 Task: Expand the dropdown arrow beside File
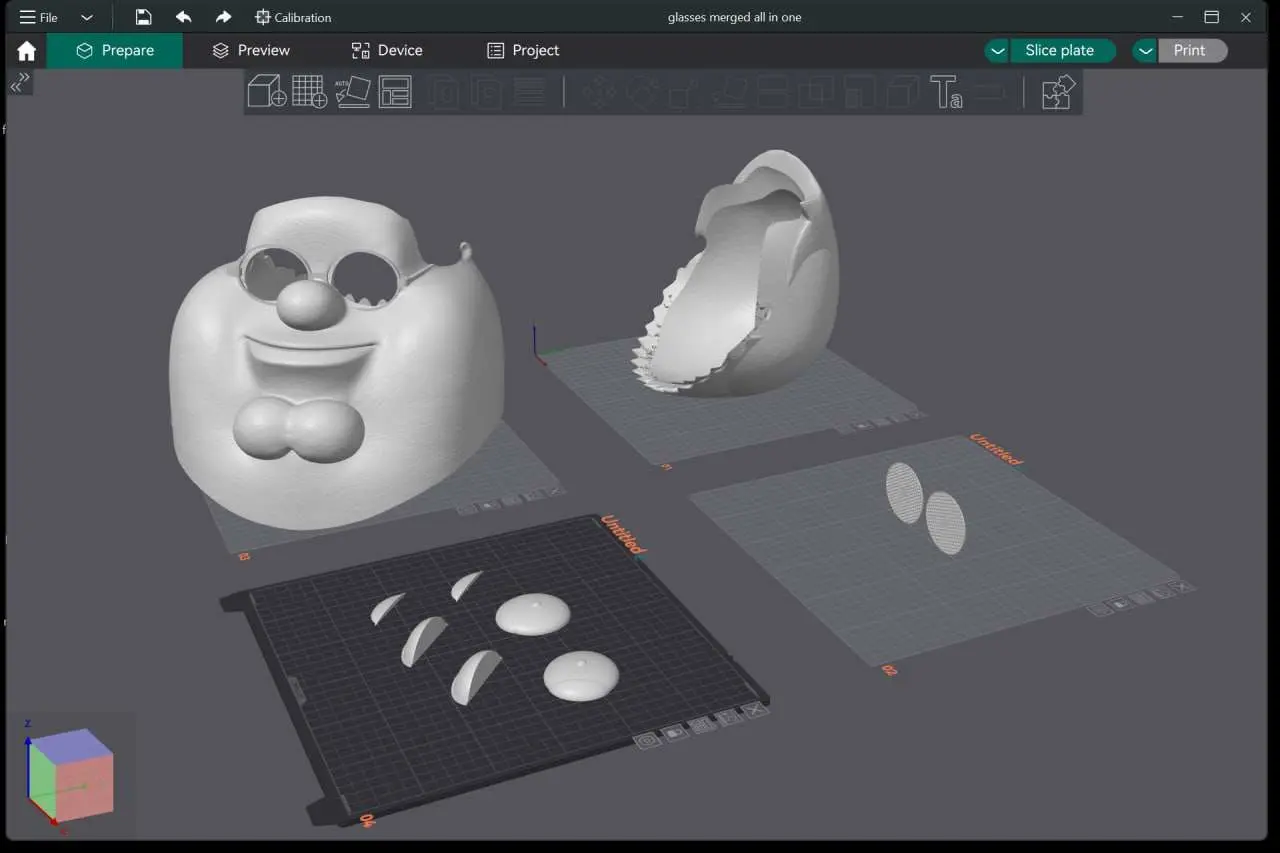87,17
